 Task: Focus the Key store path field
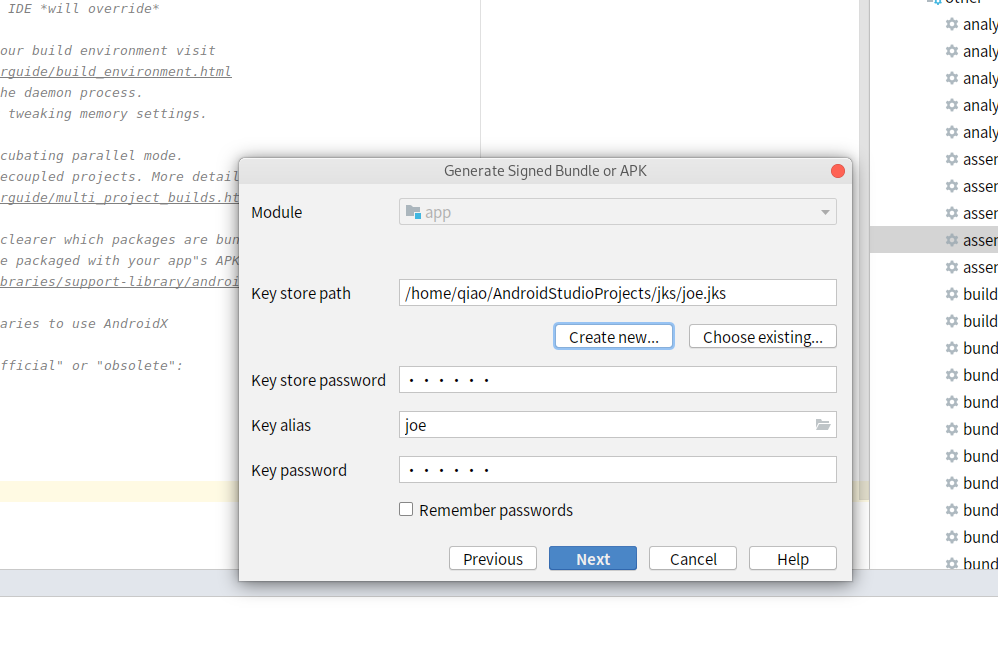[x=617, y=293]
